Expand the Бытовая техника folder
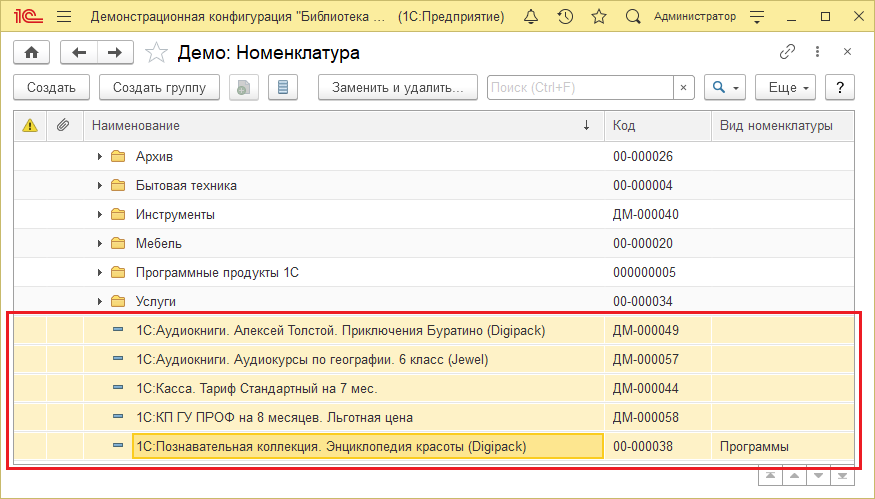875x499 pixels. tap(99, 185)
